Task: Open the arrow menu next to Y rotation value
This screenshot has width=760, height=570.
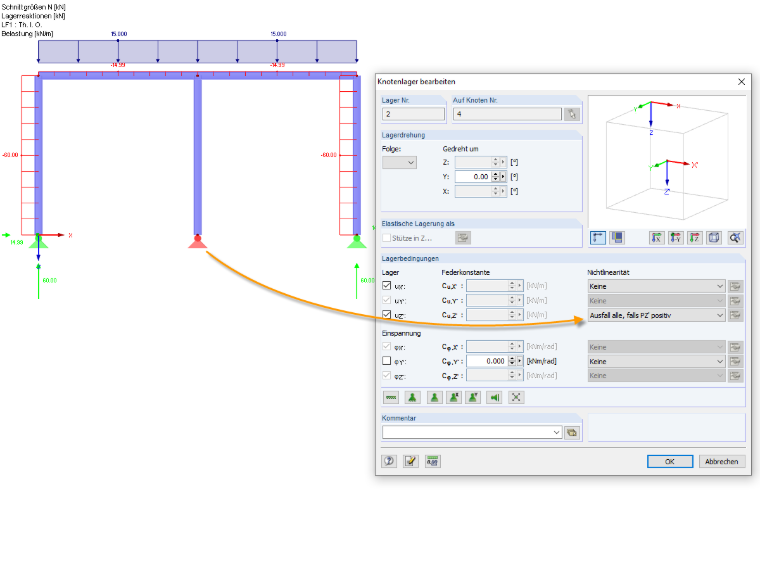Action: click(503, 176)
